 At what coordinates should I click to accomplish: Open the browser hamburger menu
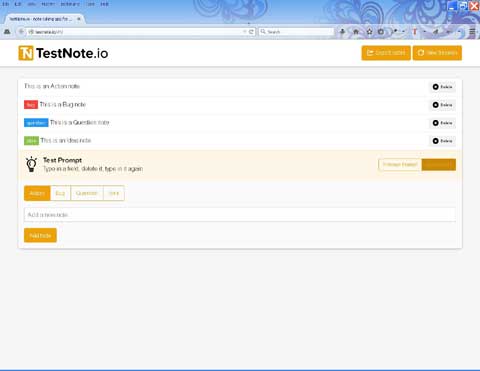coord(472,32)
